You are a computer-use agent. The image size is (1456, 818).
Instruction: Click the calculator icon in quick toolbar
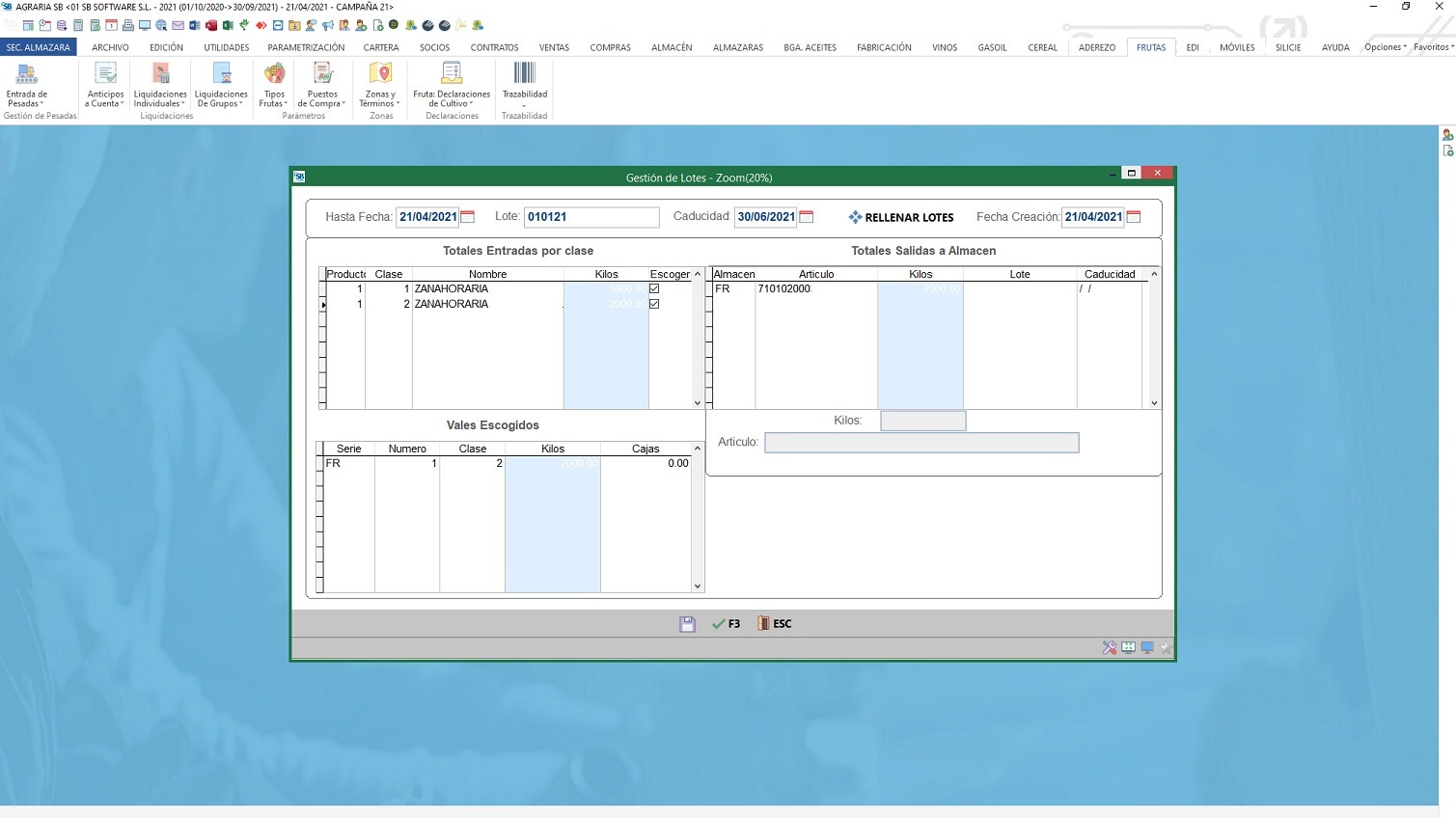click(78, 25)
